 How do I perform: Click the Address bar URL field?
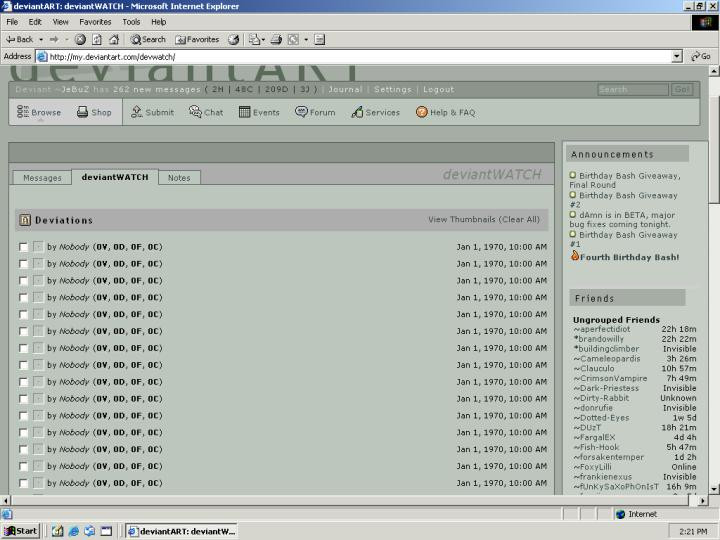tap(354, 56)
